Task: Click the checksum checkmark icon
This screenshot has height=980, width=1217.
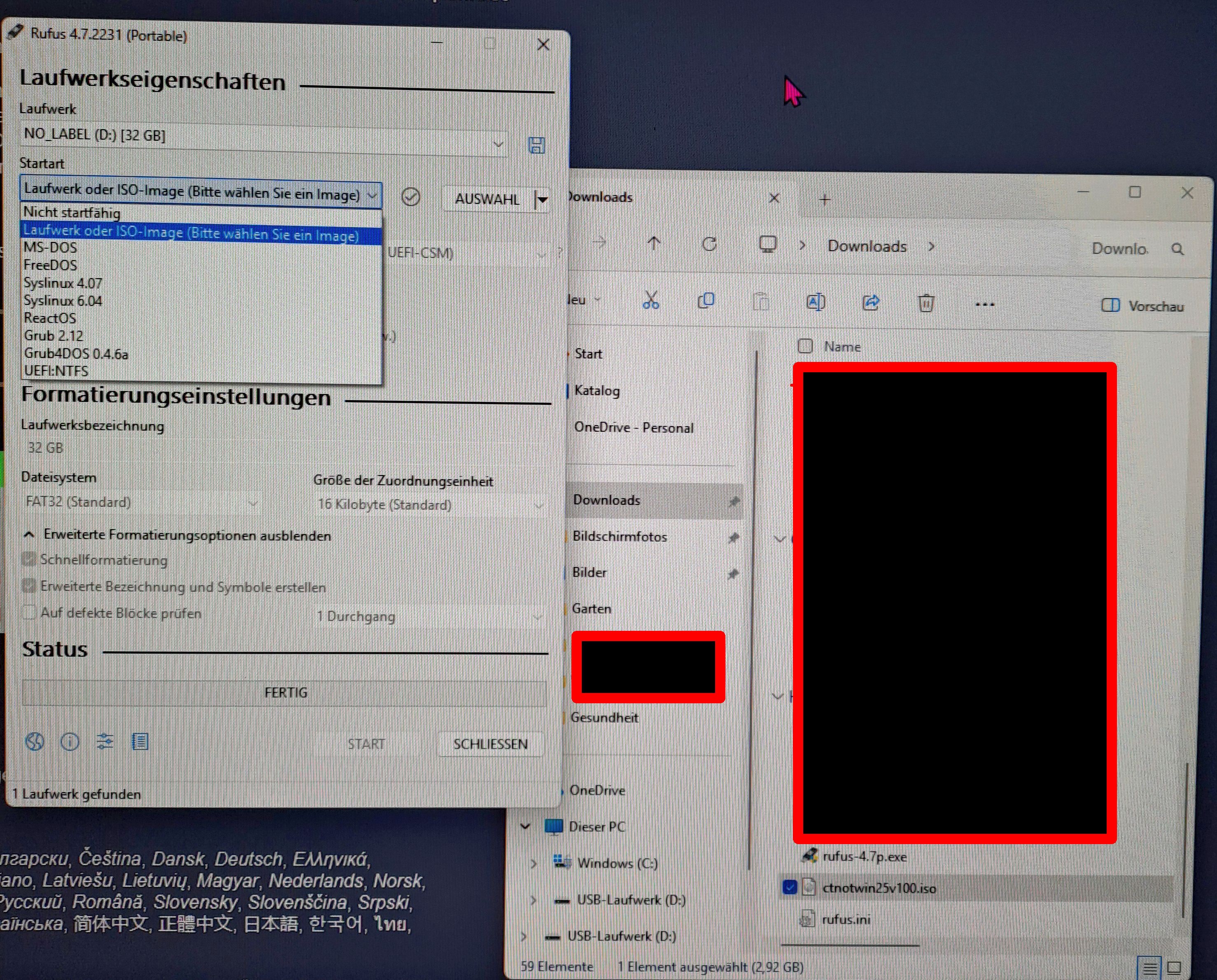Action: [x=410, y=197]
